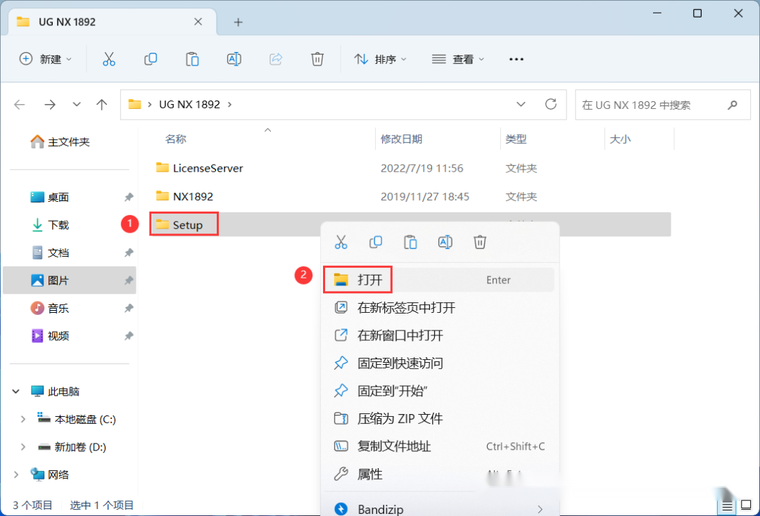The image size is (760, 516).
Task: Open 主文件夹 in the sidebar
Action: pos(61,142)
